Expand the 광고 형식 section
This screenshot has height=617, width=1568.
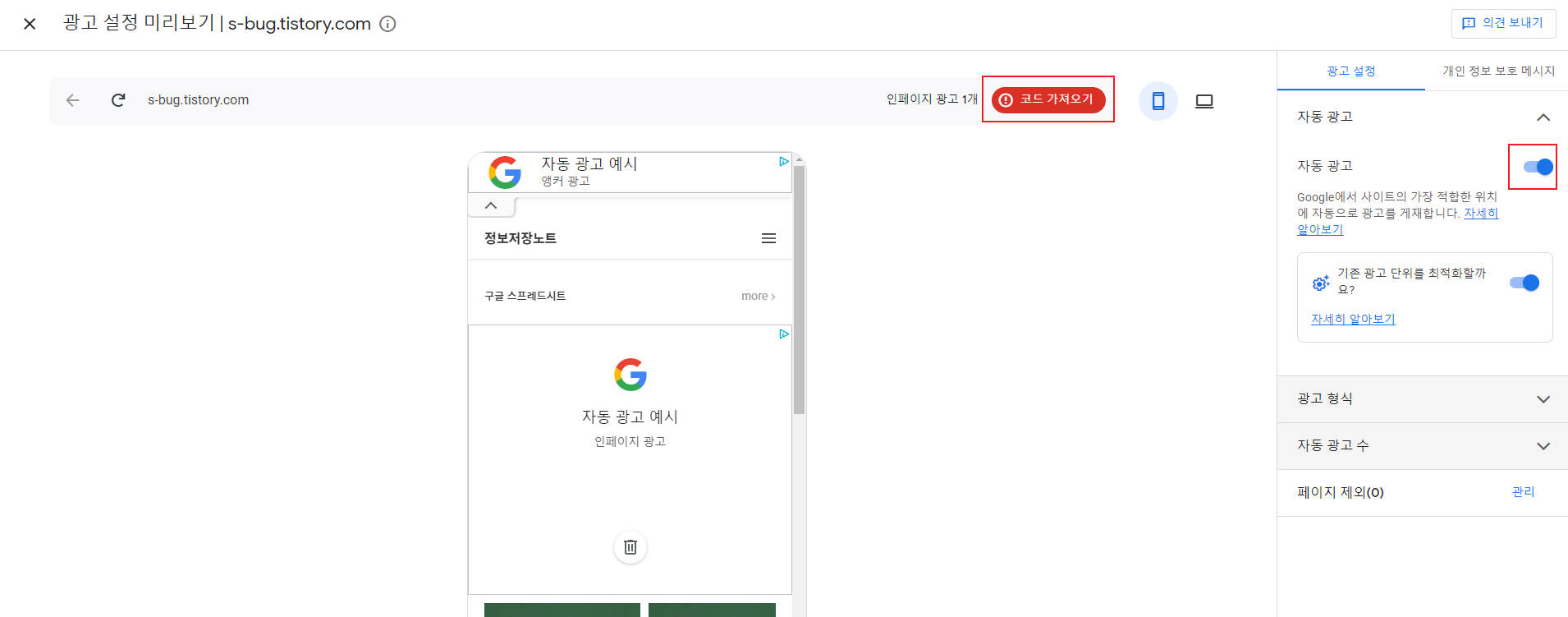coord(1423,399)
